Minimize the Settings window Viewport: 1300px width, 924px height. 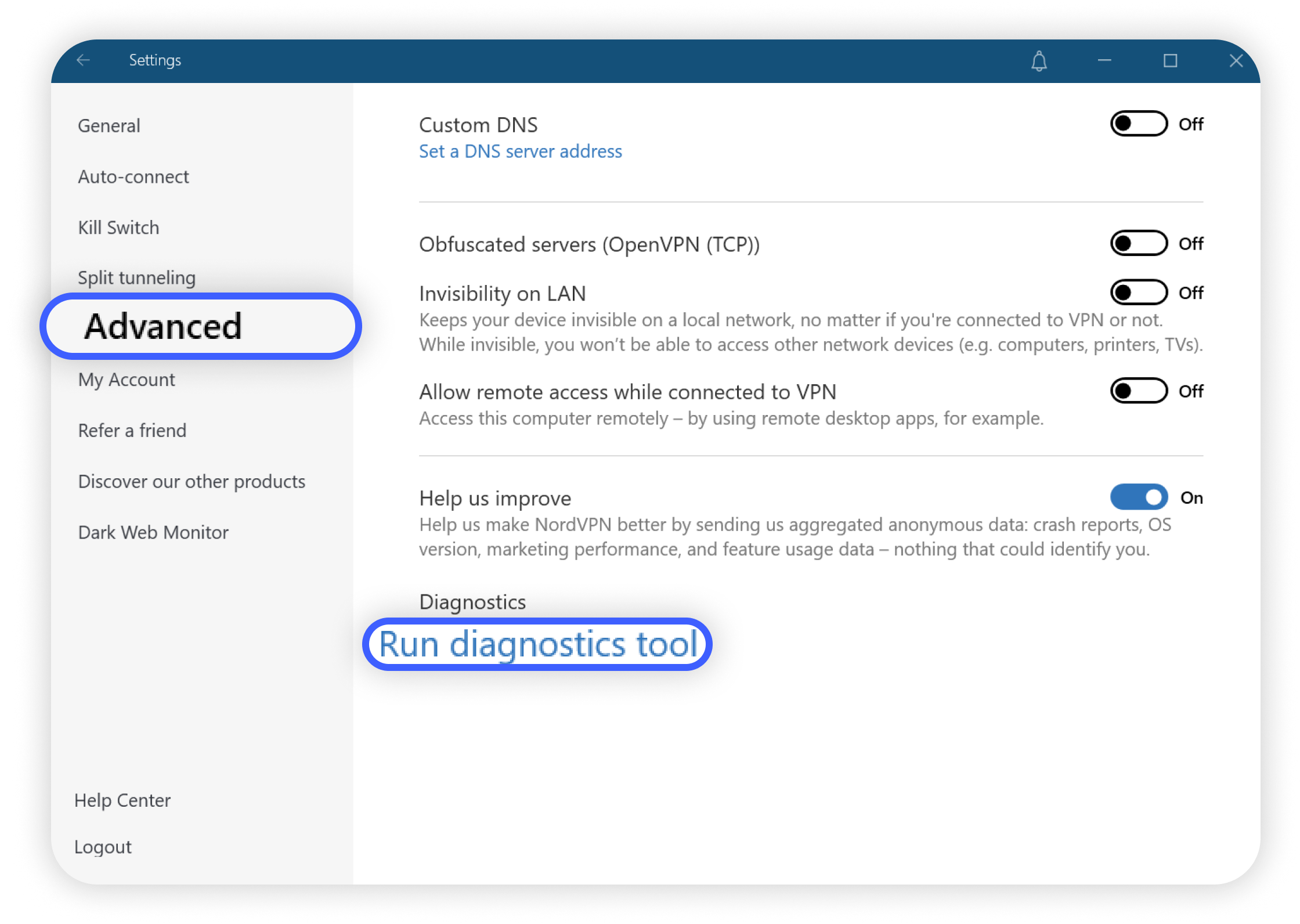tap(1104, 60)
